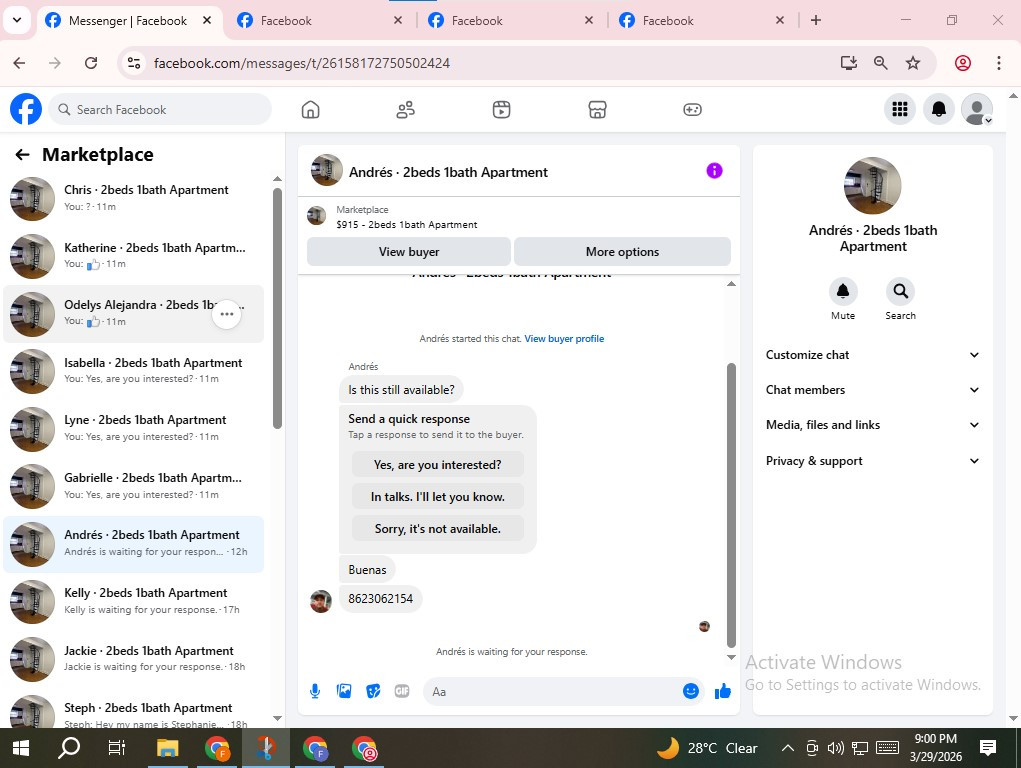Click the Search Facebook field
This screenshot has width=1021, height=768.
point(160,109)
